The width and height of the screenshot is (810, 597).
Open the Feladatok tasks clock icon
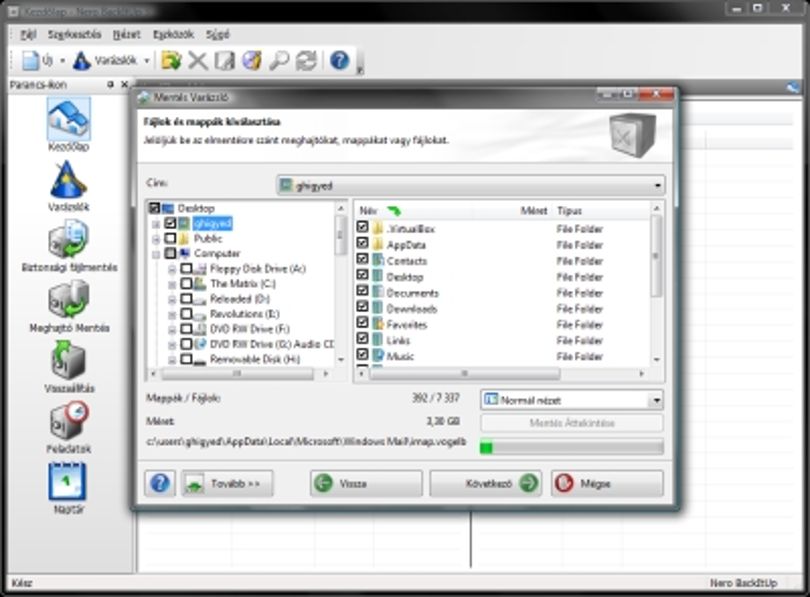tap(69, 420)
